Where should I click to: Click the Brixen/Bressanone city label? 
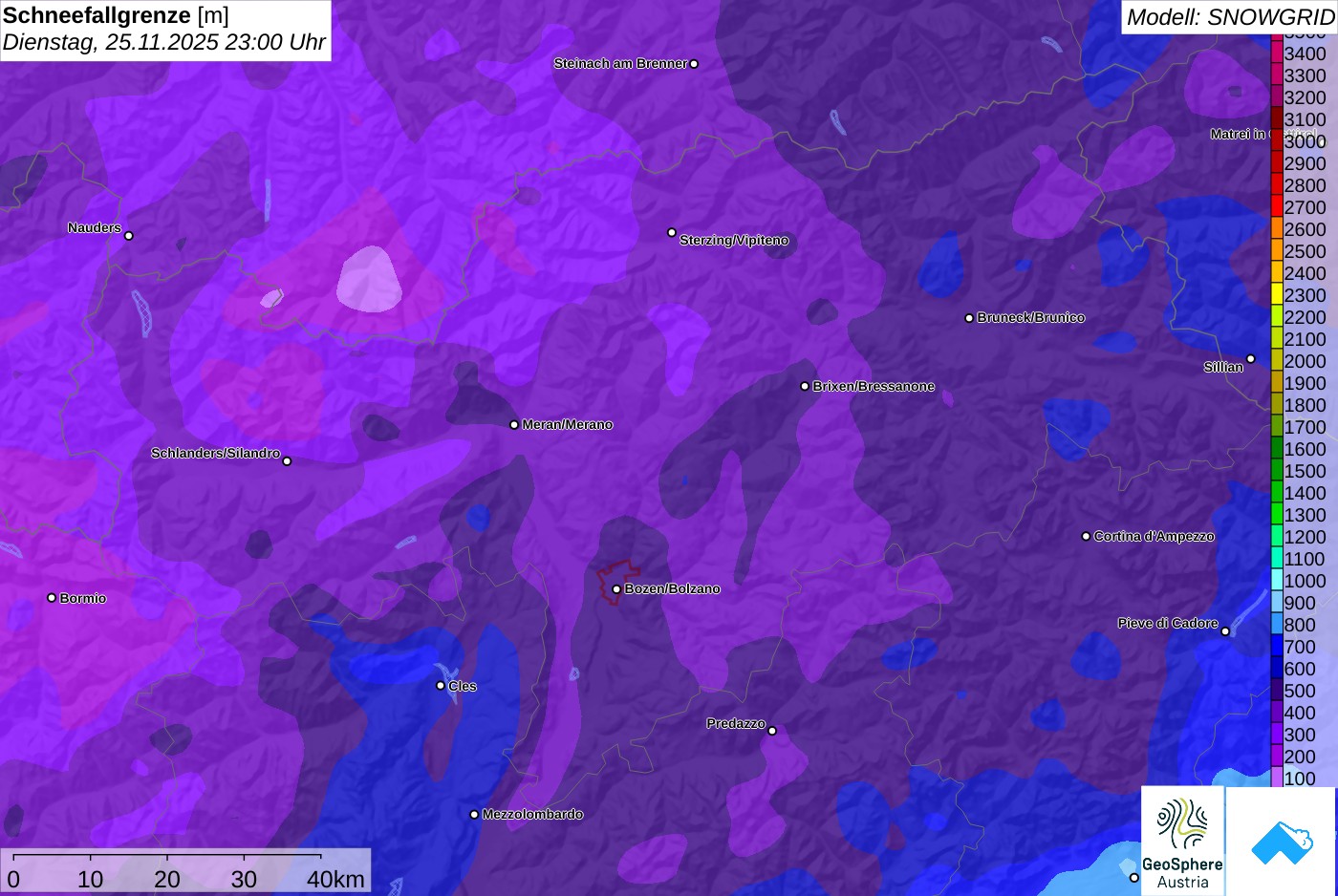pos(874,387)
